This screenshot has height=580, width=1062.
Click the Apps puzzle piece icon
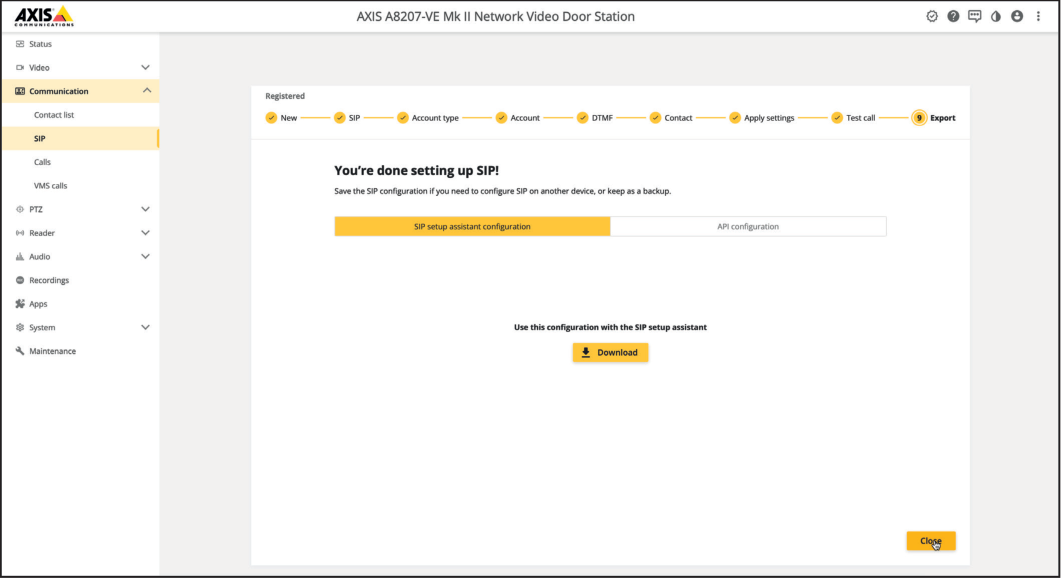[x=20, y=304]
